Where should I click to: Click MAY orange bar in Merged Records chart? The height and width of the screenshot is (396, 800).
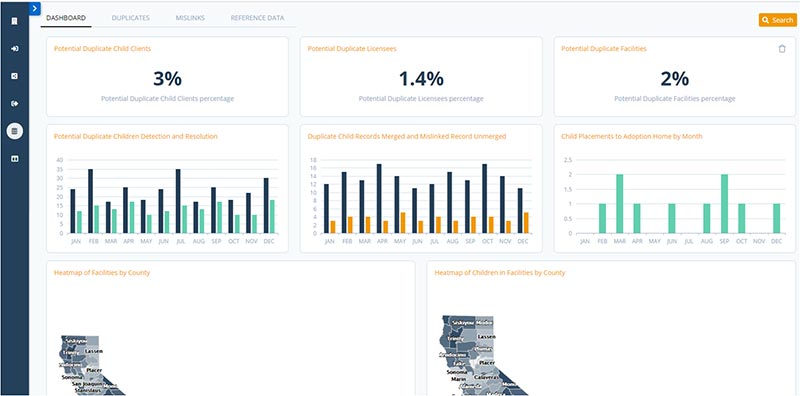(403, 223)
